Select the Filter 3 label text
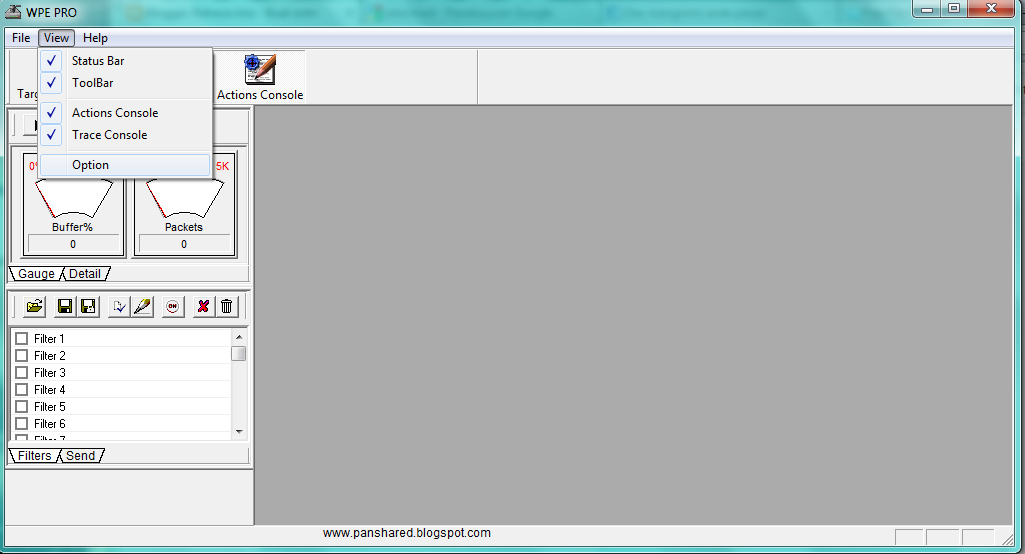Screen dimensions: 1025x554 pyautogui.click(x=50, y=373)
